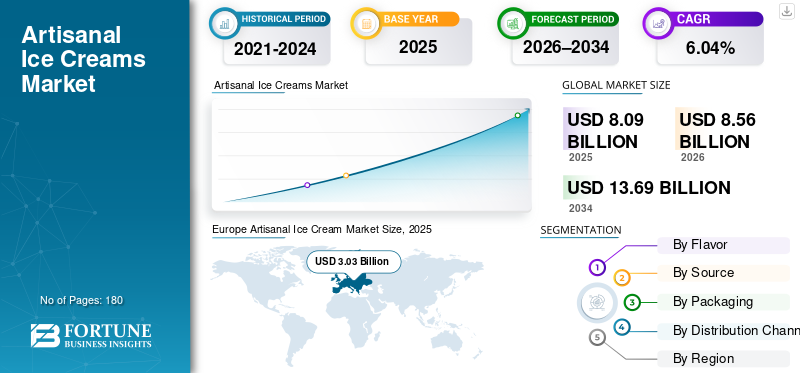This screenshot has height=373, width=800.
Task: Click the USD 3.03 Billion map callout
Action: (353, 262)
